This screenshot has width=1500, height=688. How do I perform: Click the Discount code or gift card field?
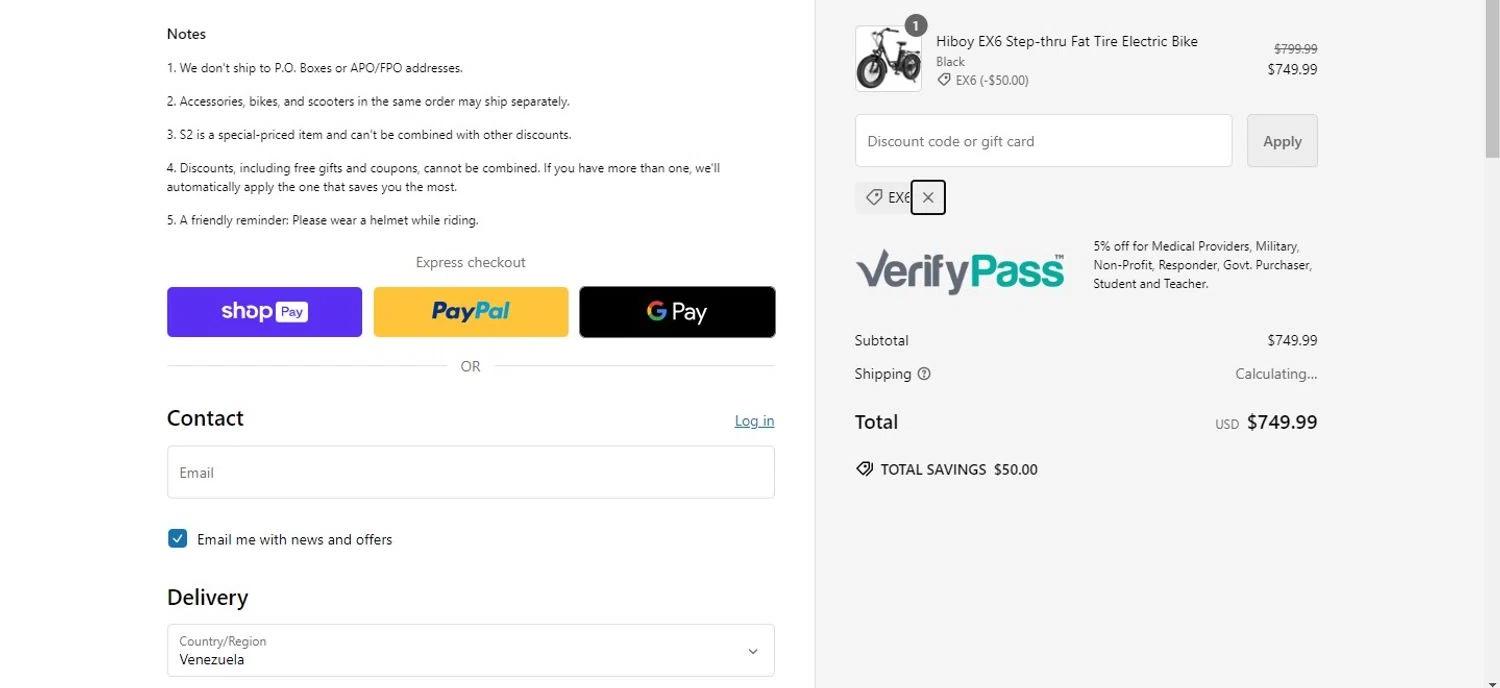(x=1043, y=141)
